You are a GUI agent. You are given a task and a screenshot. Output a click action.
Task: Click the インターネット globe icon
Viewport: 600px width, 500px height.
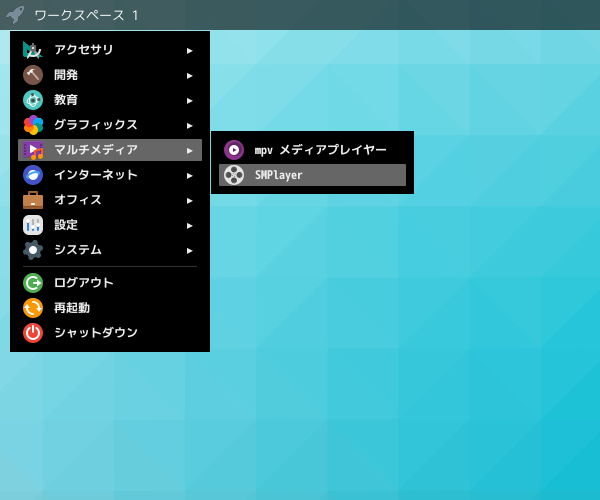33,175
